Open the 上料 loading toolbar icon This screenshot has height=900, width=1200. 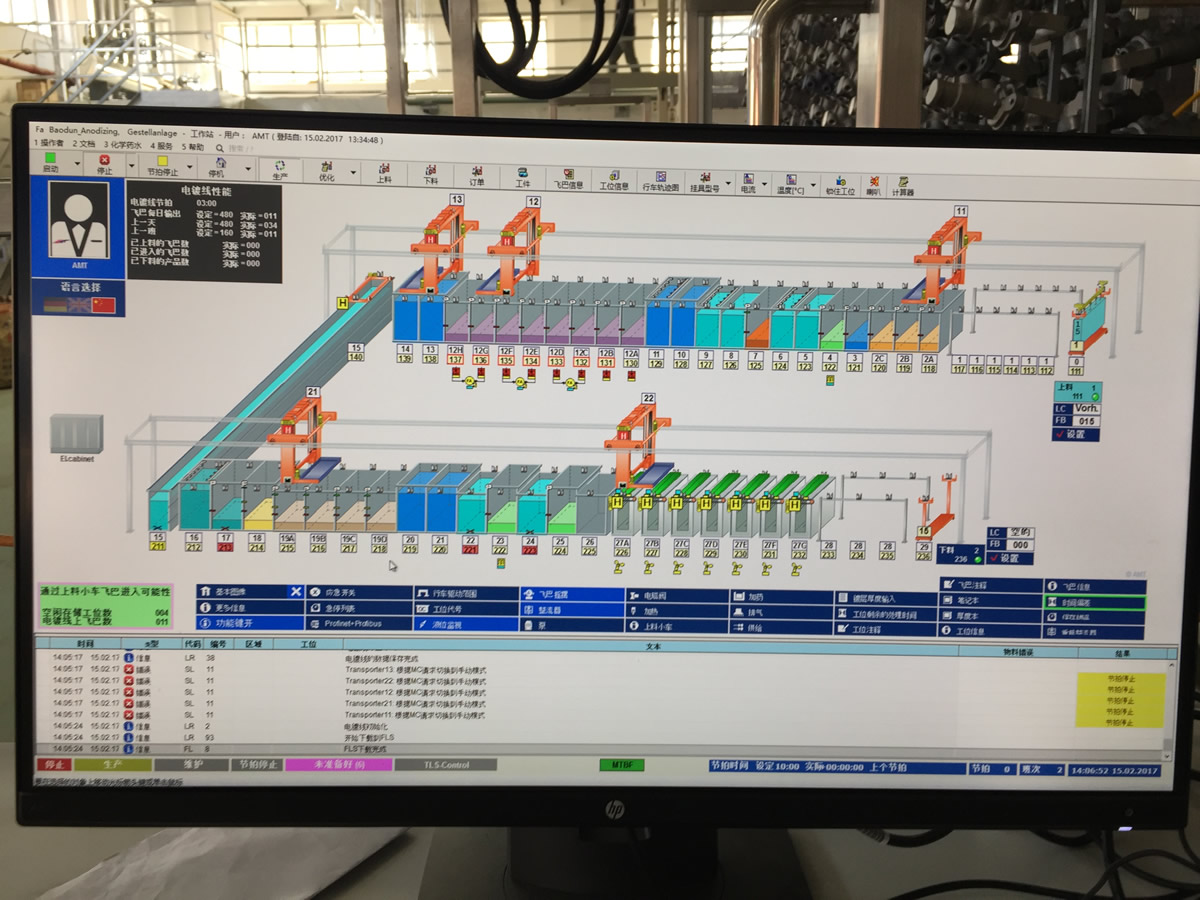383,171
